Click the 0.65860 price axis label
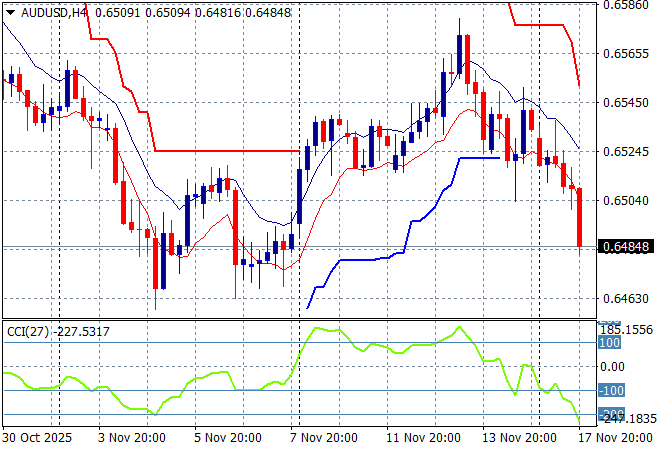 click(626, 5)
